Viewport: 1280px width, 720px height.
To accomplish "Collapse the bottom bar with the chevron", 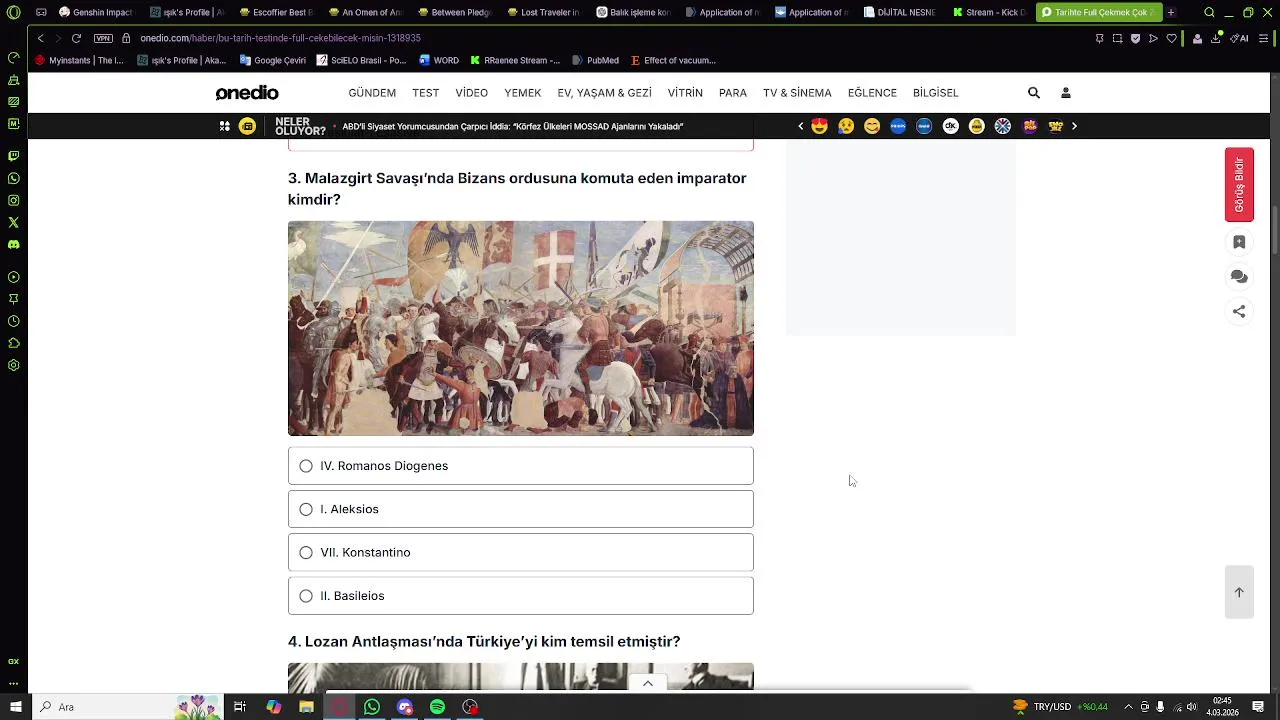I will coord(648,684).
